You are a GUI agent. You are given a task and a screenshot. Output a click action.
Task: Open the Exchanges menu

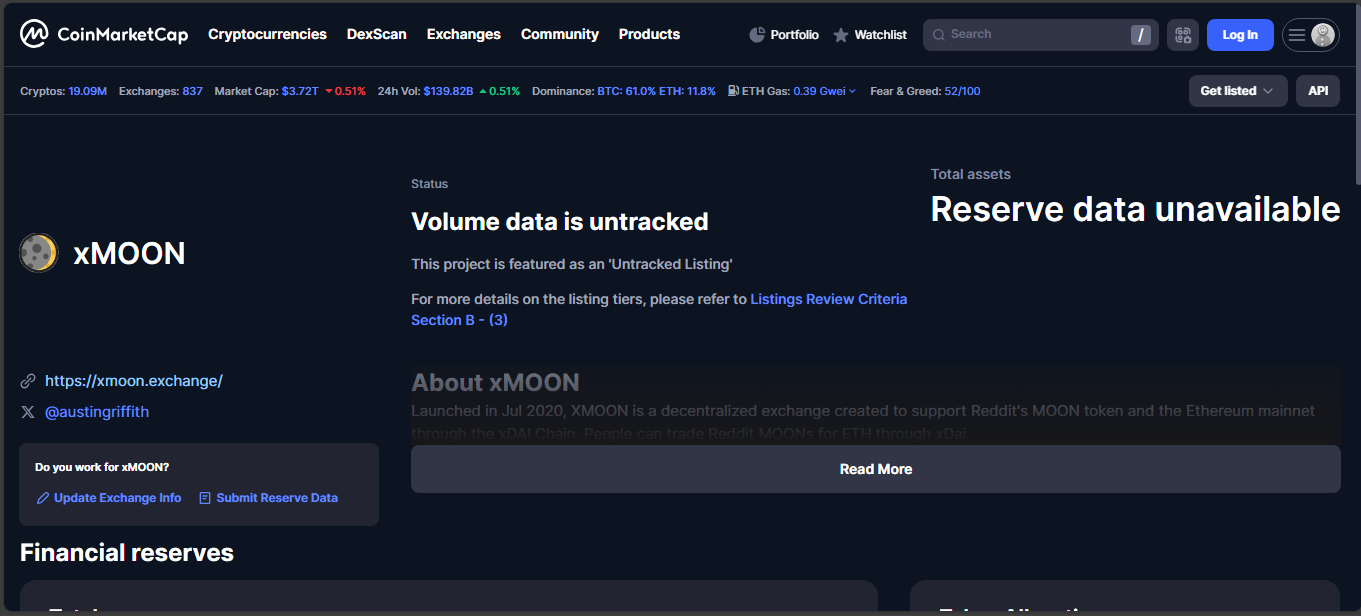pyautogui.click(x=463, y=34)
